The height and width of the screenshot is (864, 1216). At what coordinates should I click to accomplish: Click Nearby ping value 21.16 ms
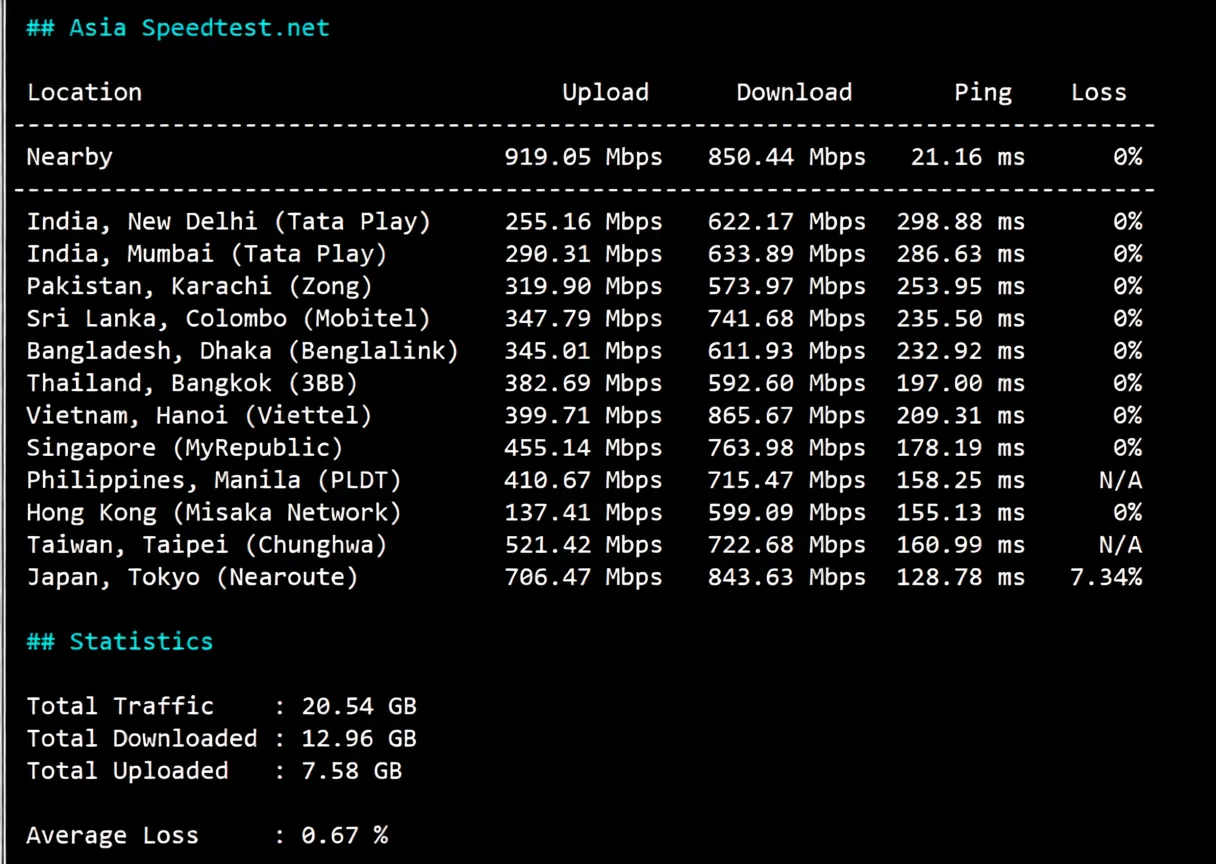968,158
